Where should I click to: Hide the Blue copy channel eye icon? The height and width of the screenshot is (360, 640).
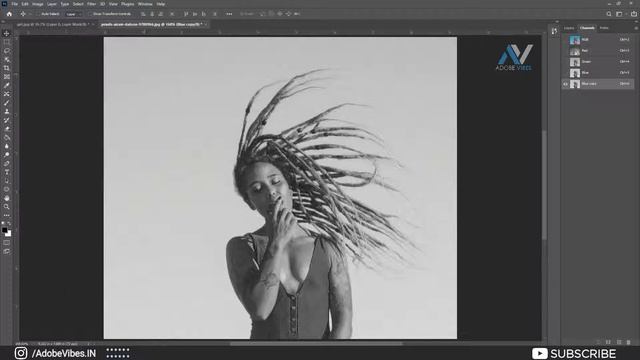(565, 84)
